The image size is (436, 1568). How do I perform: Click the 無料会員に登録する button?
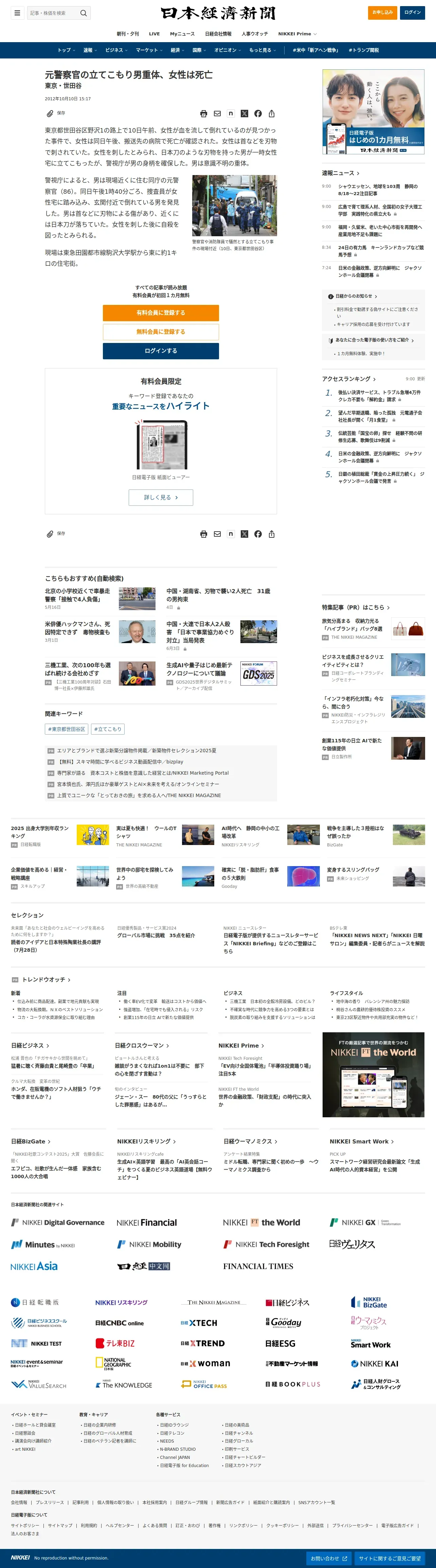(161, 332)
